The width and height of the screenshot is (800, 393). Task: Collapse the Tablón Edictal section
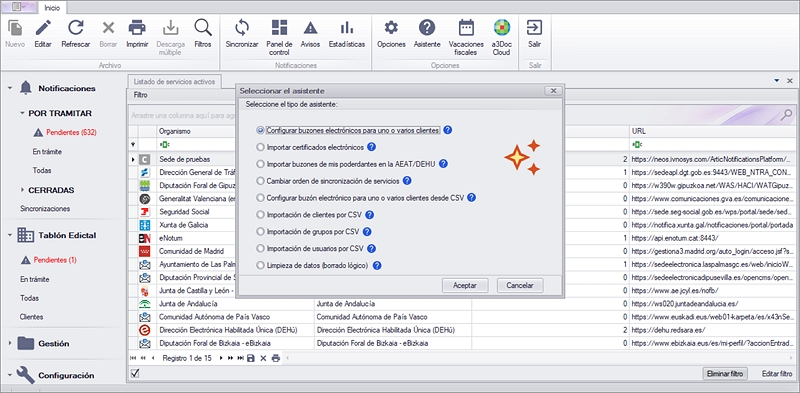point(10,235)
